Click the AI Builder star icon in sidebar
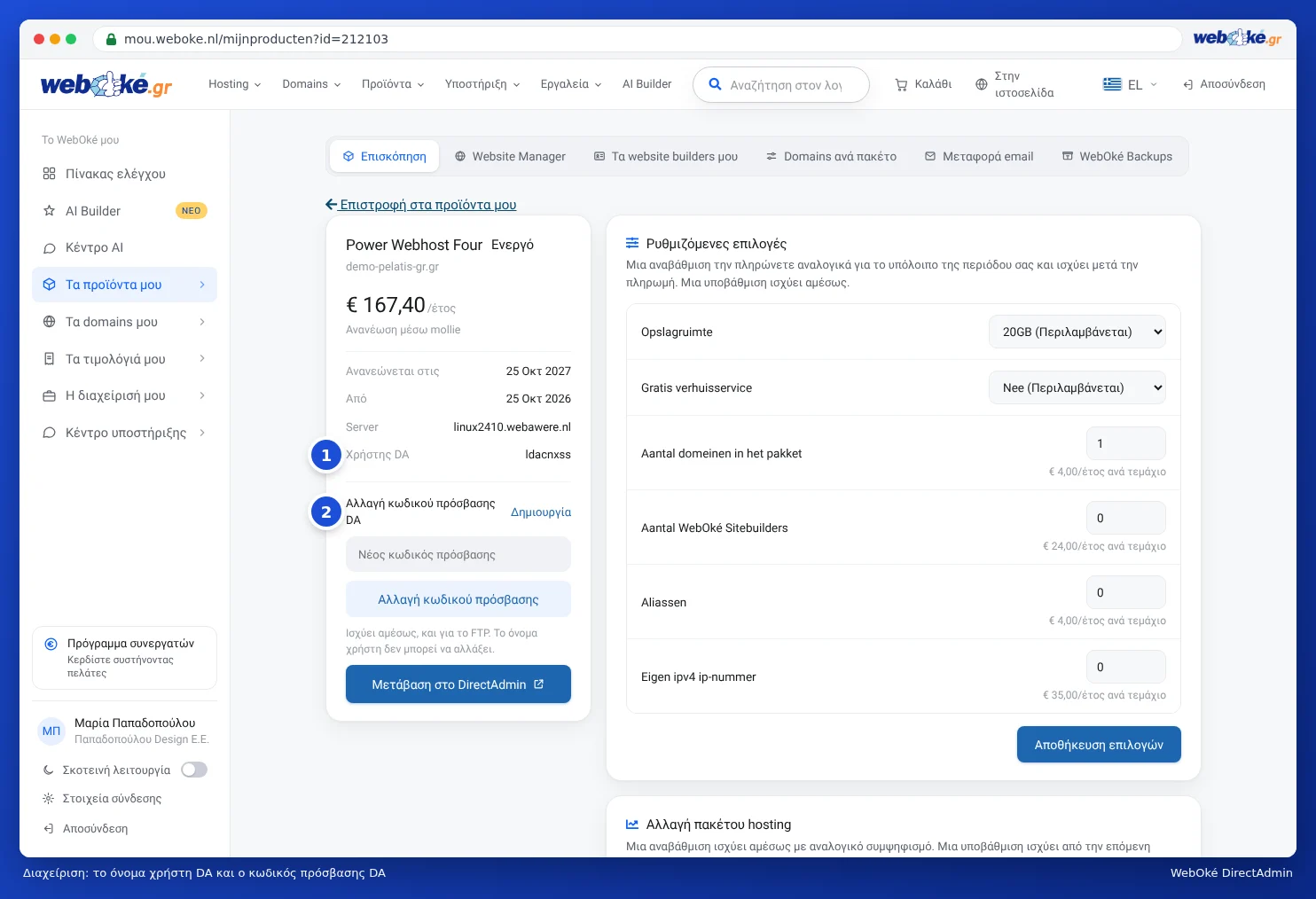Screen dimensions: 1316x899 [x=49, y=211]
